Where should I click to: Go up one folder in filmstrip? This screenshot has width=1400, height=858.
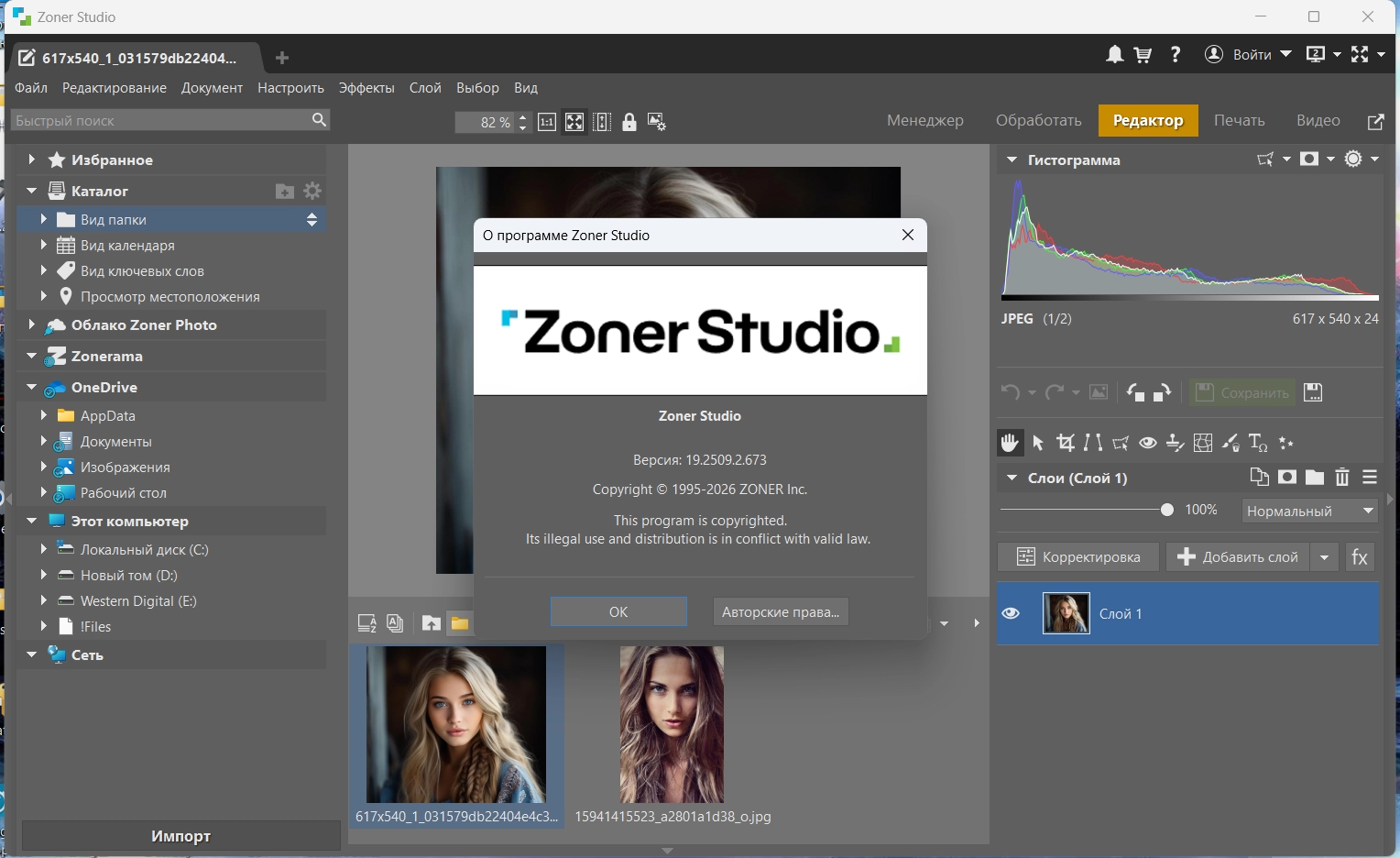(431, 623)
